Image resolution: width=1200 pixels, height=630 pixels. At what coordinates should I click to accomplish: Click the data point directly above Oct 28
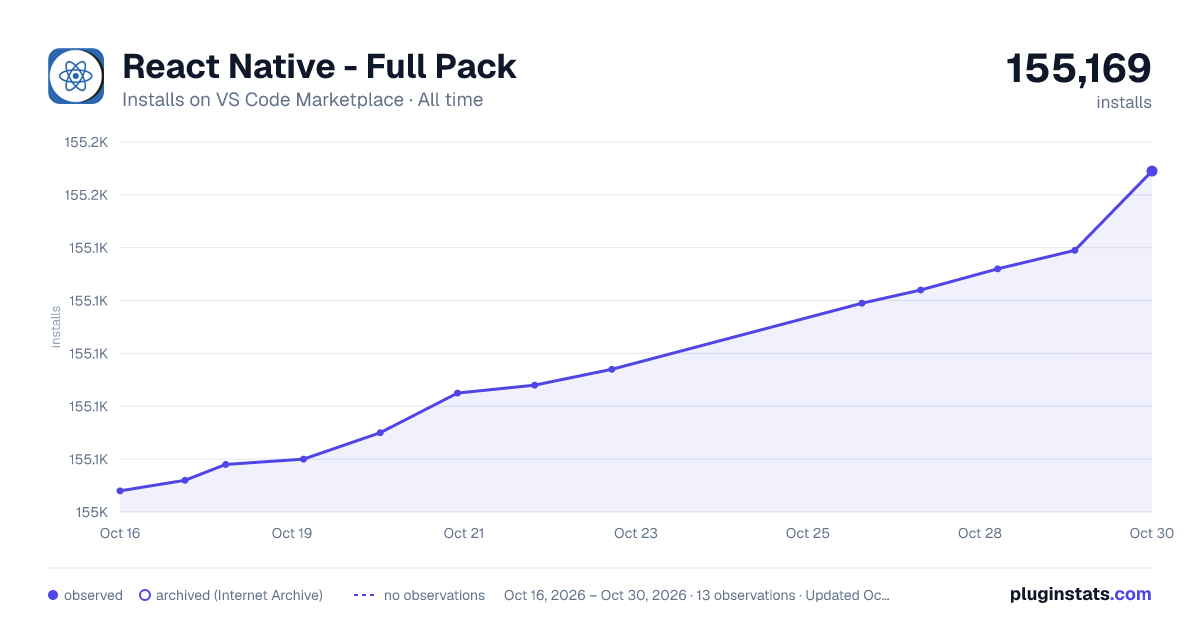998,269
